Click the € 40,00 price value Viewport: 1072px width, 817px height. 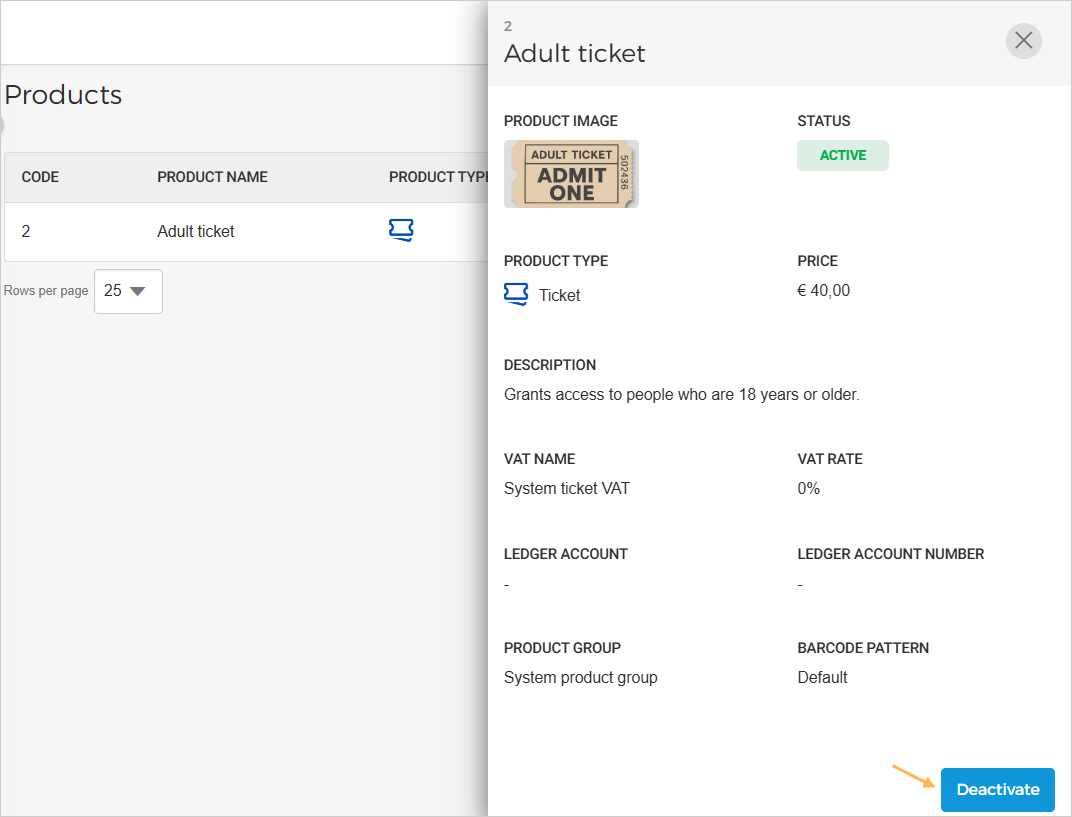click(824, 291)
